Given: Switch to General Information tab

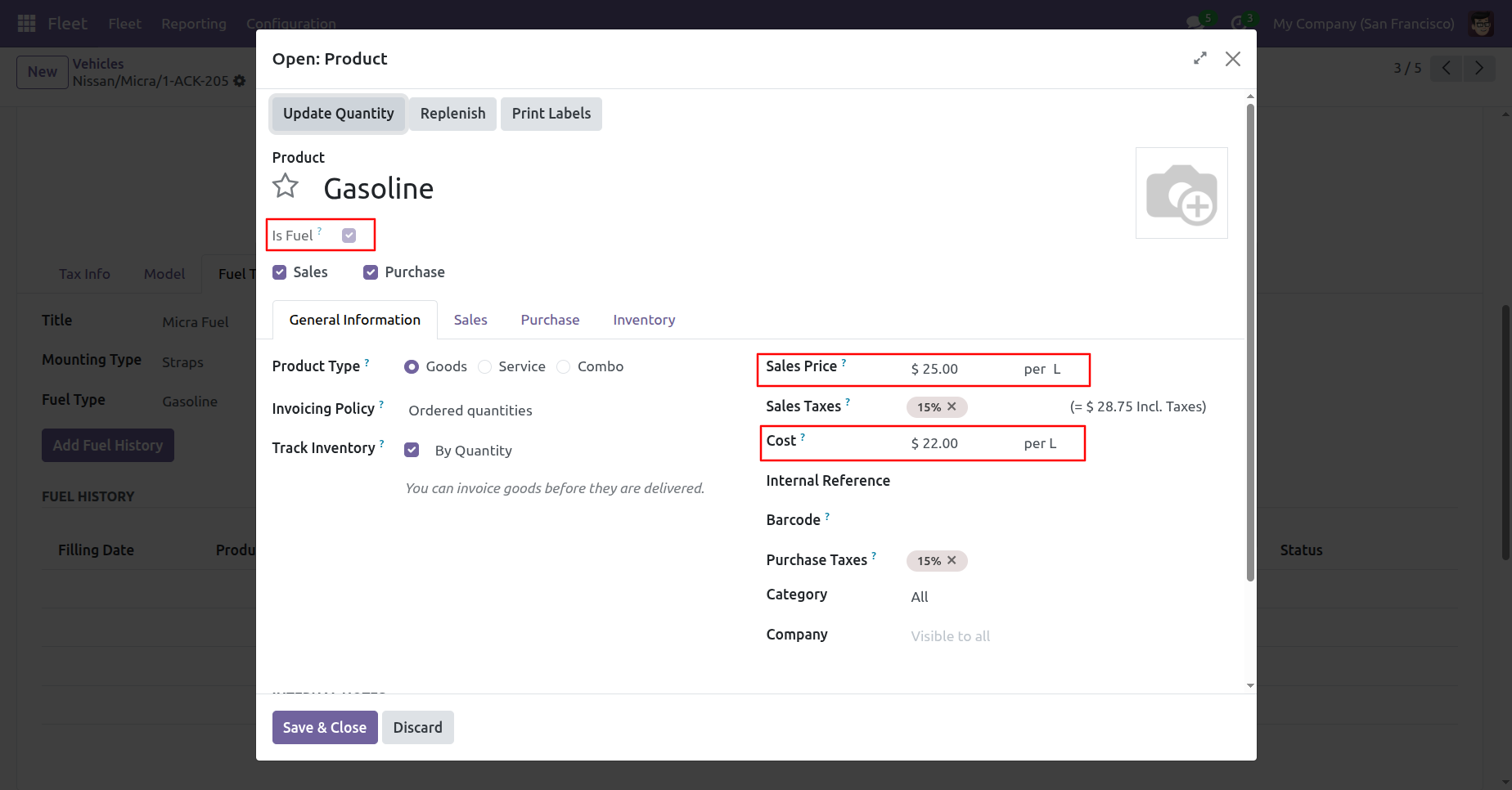Looking at the screenshot, I should pyautogui.click(x=355, y=320).
